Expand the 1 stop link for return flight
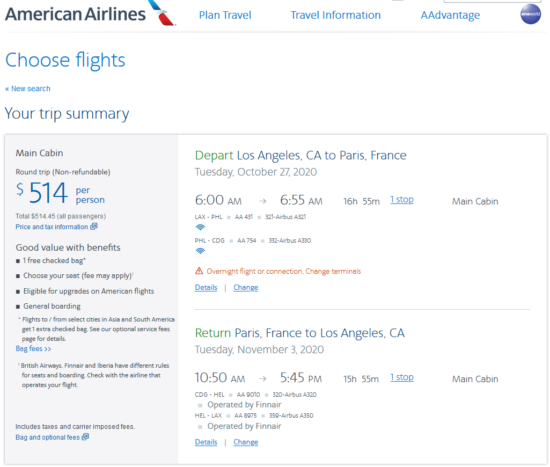The height and width of the screenshot is (467, 550). click(x=402, y=377)
